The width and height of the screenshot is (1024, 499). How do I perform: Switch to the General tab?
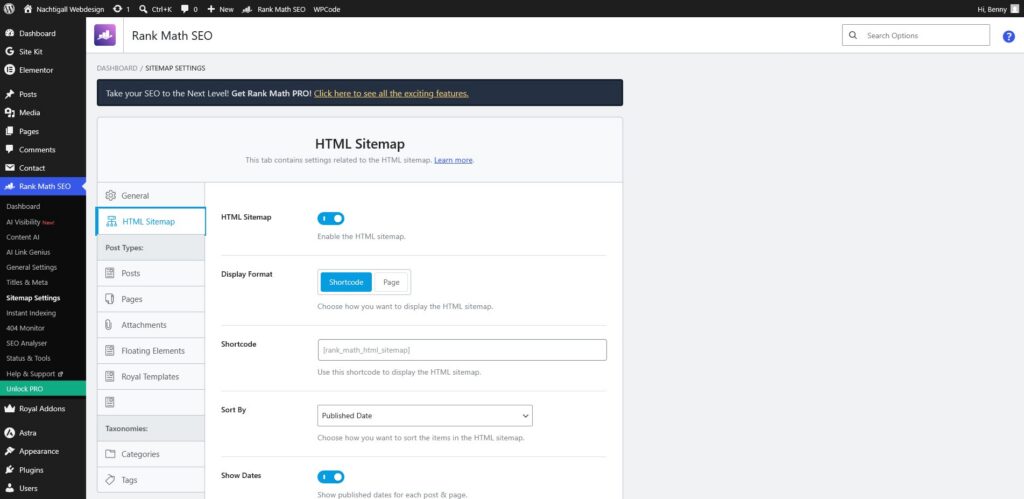coord(151,195)
